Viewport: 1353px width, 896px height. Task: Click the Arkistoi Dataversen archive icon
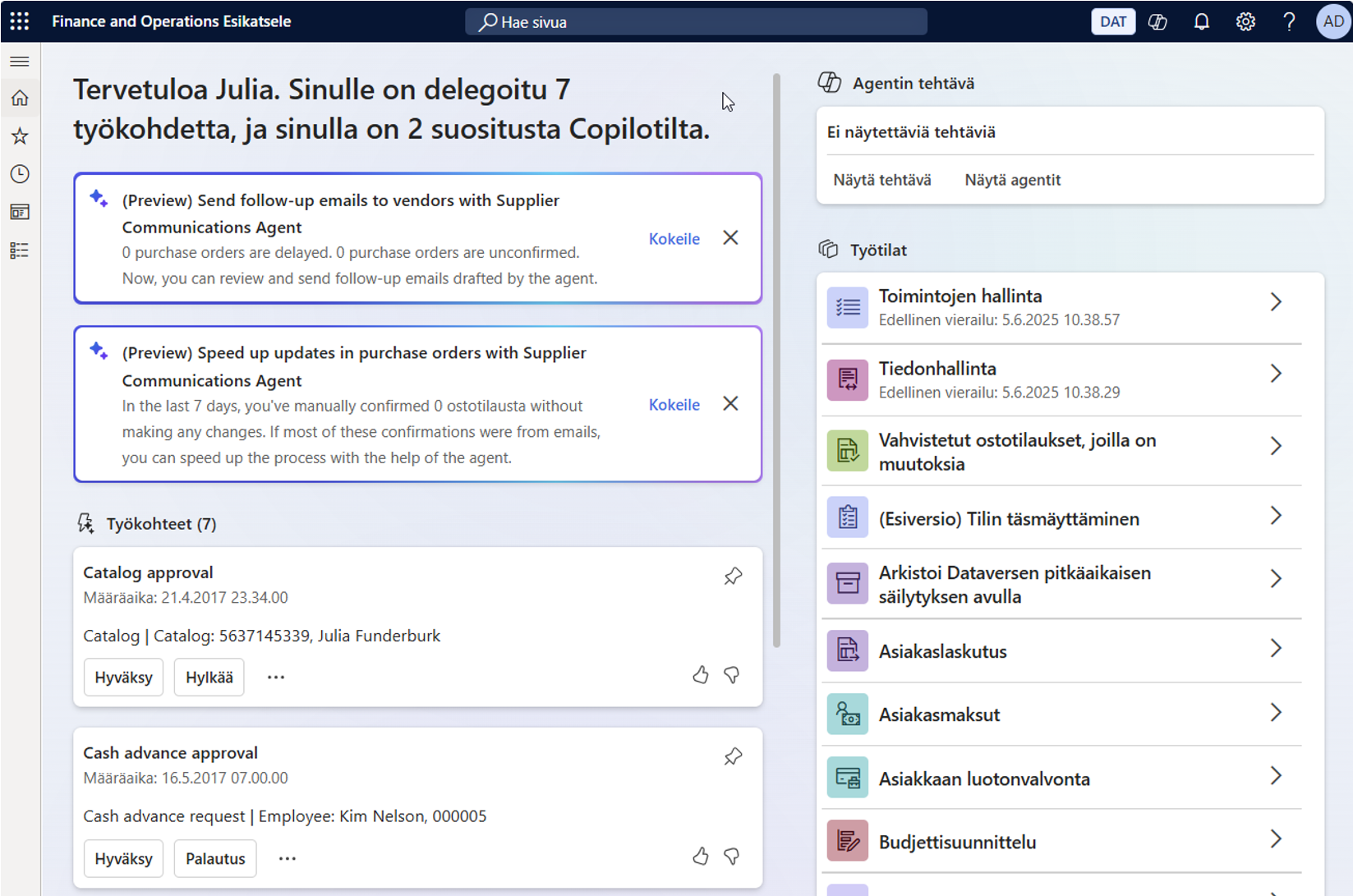pos(848,583)
